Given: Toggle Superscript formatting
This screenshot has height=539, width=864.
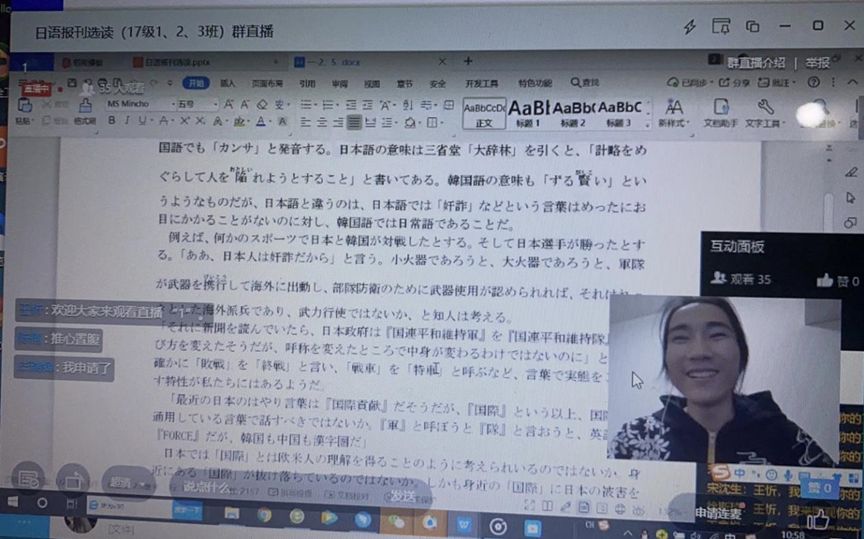Looking at the screenshot, I should click(x=185, y=121).
